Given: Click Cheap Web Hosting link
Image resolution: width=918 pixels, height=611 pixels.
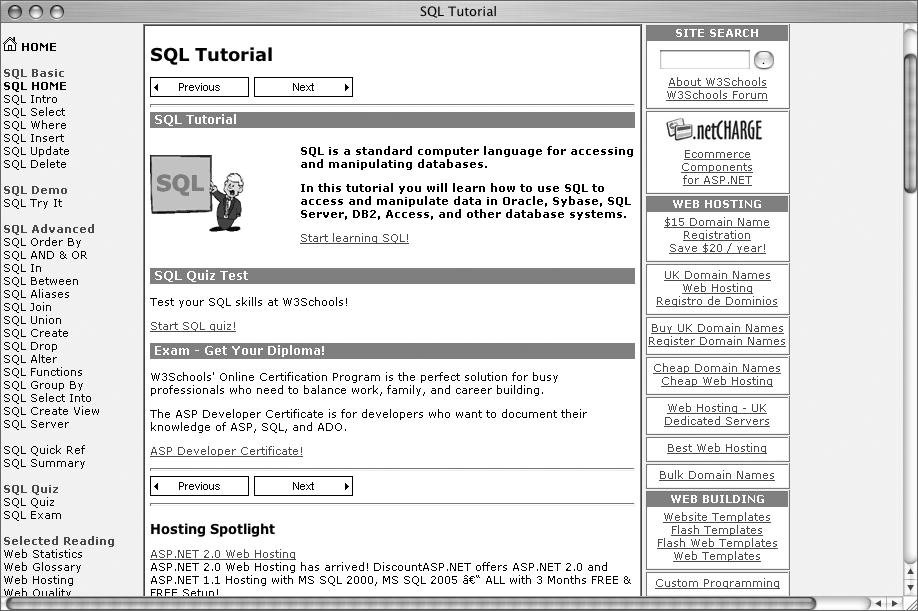Looking at the screenshot, I should click(x=717, y=381).
